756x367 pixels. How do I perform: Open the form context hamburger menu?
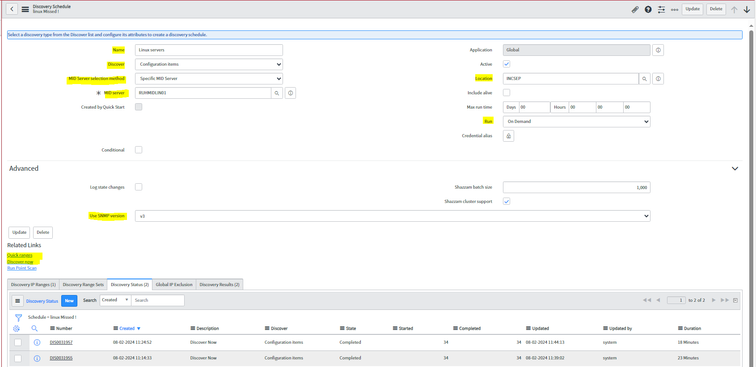[x=25, y=9]
